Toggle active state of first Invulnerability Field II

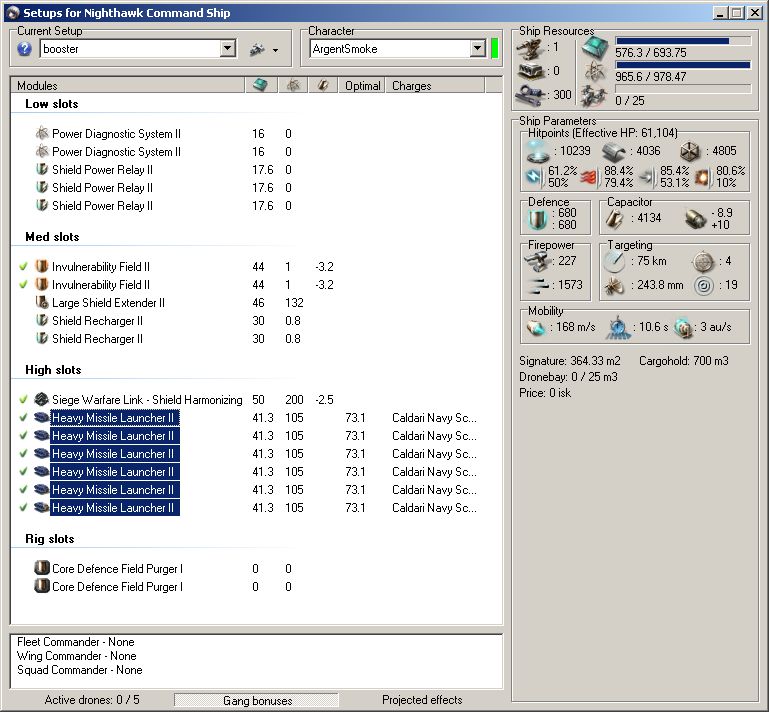[x=23, y=267]
